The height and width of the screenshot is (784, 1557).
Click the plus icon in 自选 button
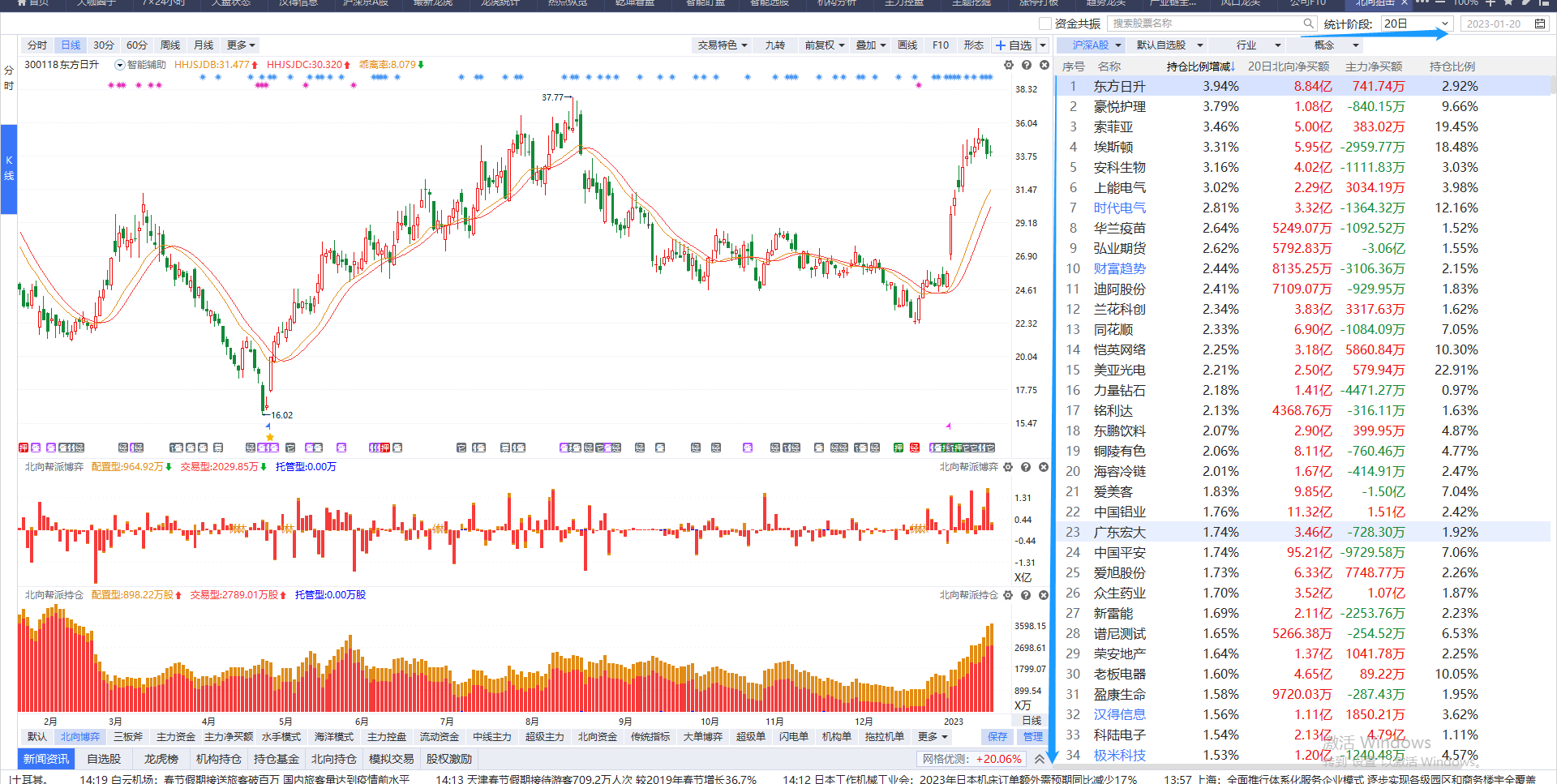1001,45
